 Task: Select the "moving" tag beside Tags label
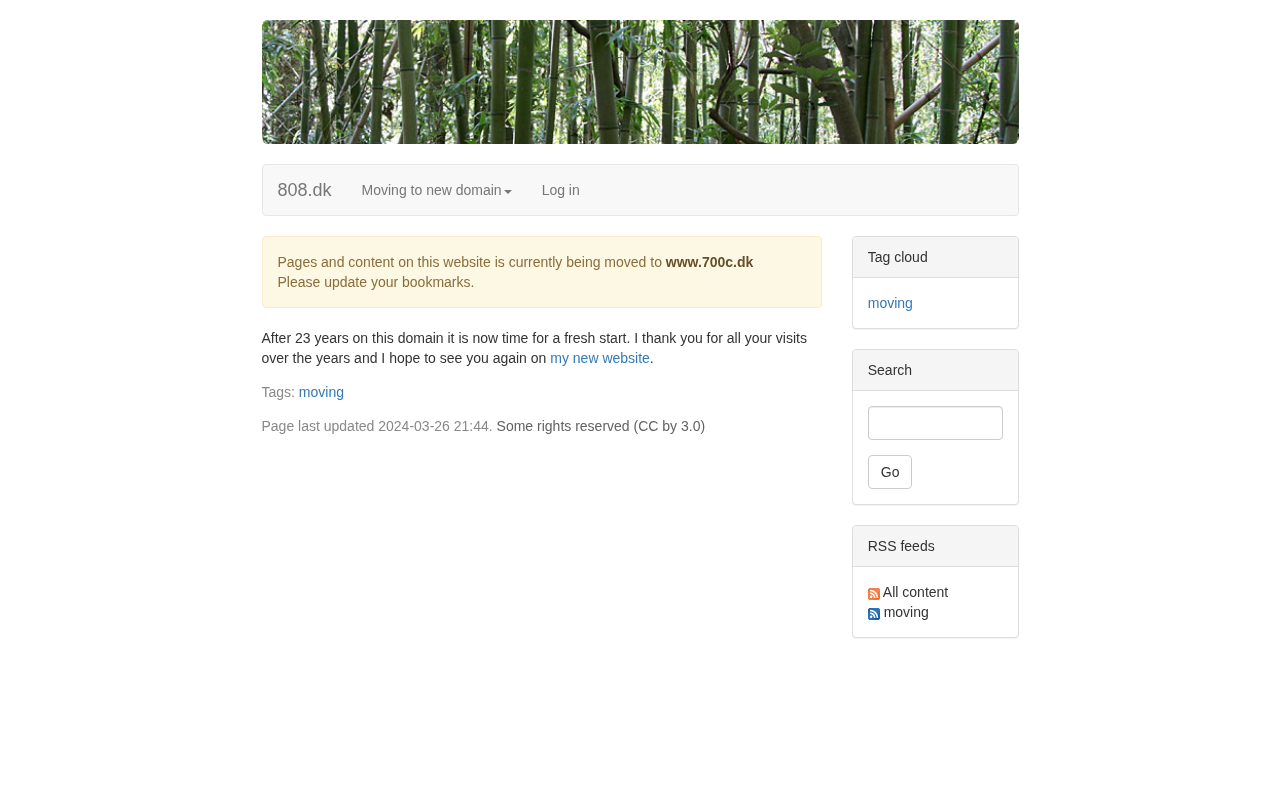(321, 392)
